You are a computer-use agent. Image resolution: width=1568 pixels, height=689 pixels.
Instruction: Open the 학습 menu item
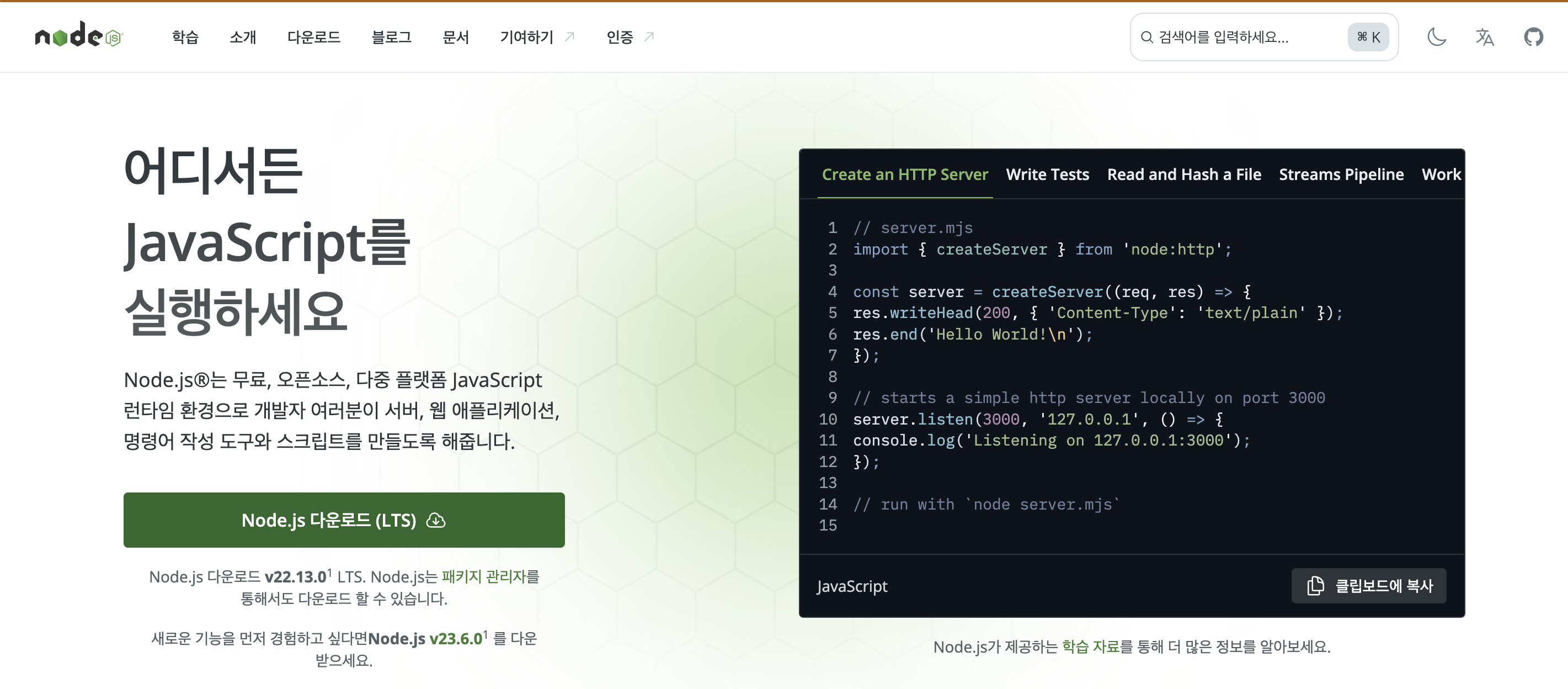[185, 37]
